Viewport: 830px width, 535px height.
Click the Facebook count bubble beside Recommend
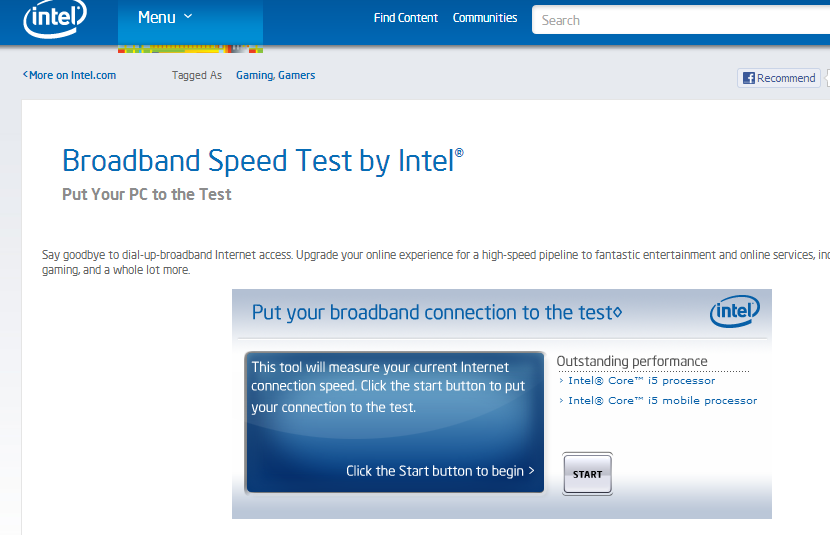click(x=826, y=78)
